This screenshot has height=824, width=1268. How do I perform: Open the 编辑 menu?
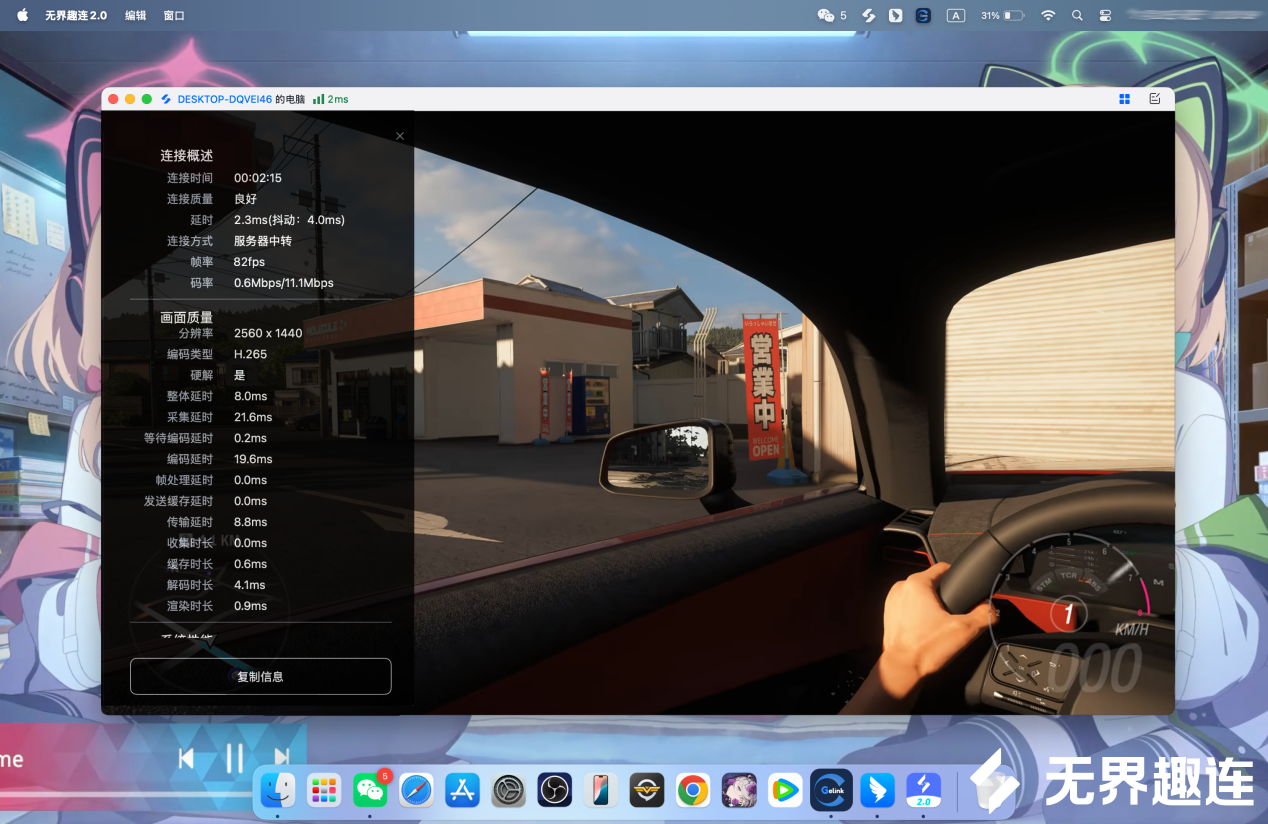point(135,15)
